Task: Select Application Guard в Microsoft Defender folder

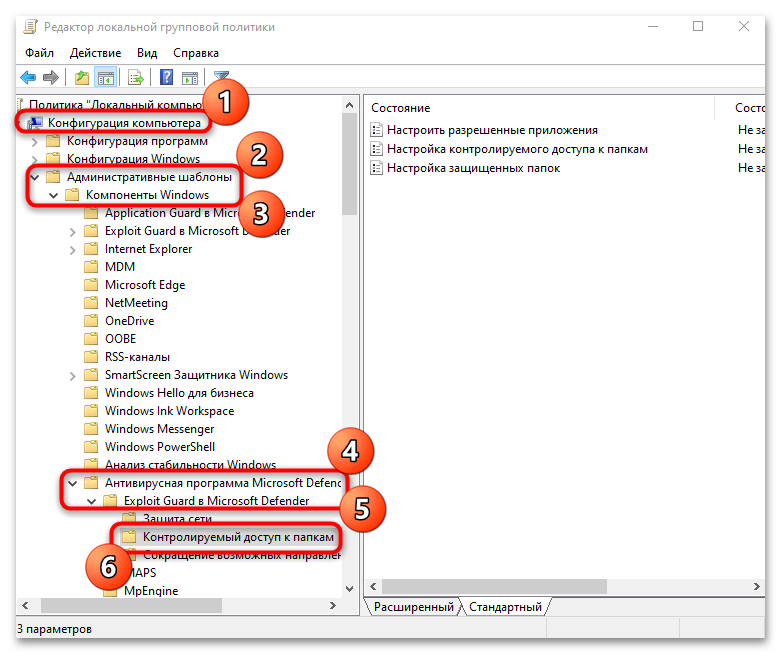Action: pos(210,213)
